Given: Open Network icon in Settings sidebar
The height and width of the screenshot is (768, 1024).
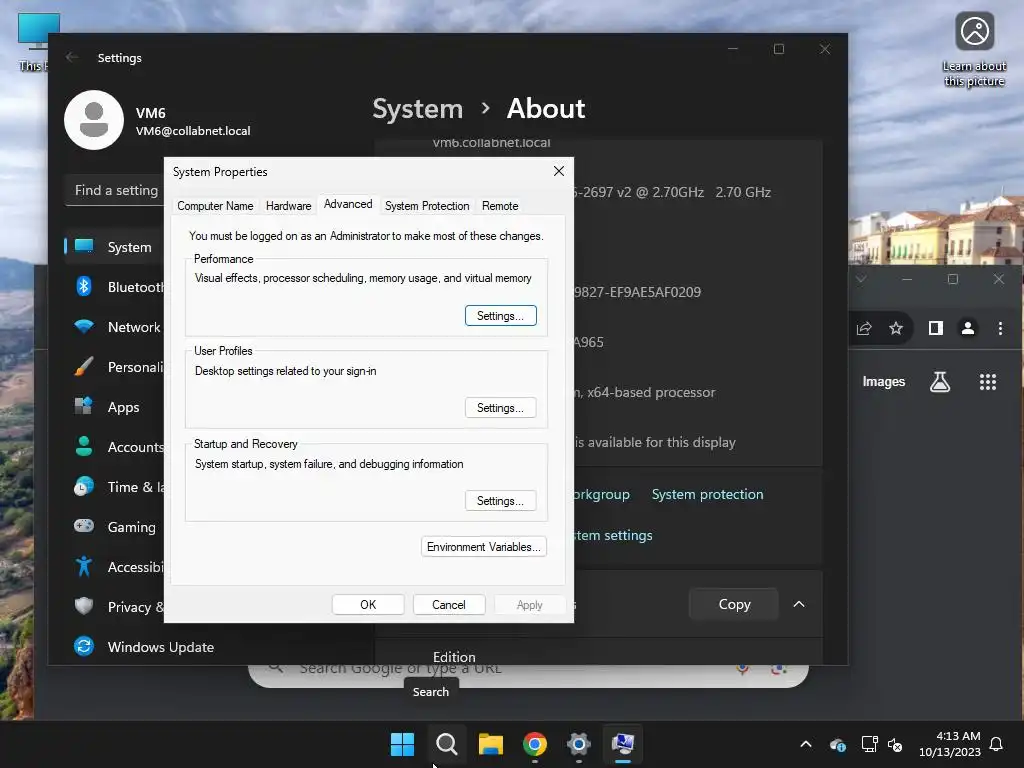Looking at the screenshot, I should [x=84, y=326].
